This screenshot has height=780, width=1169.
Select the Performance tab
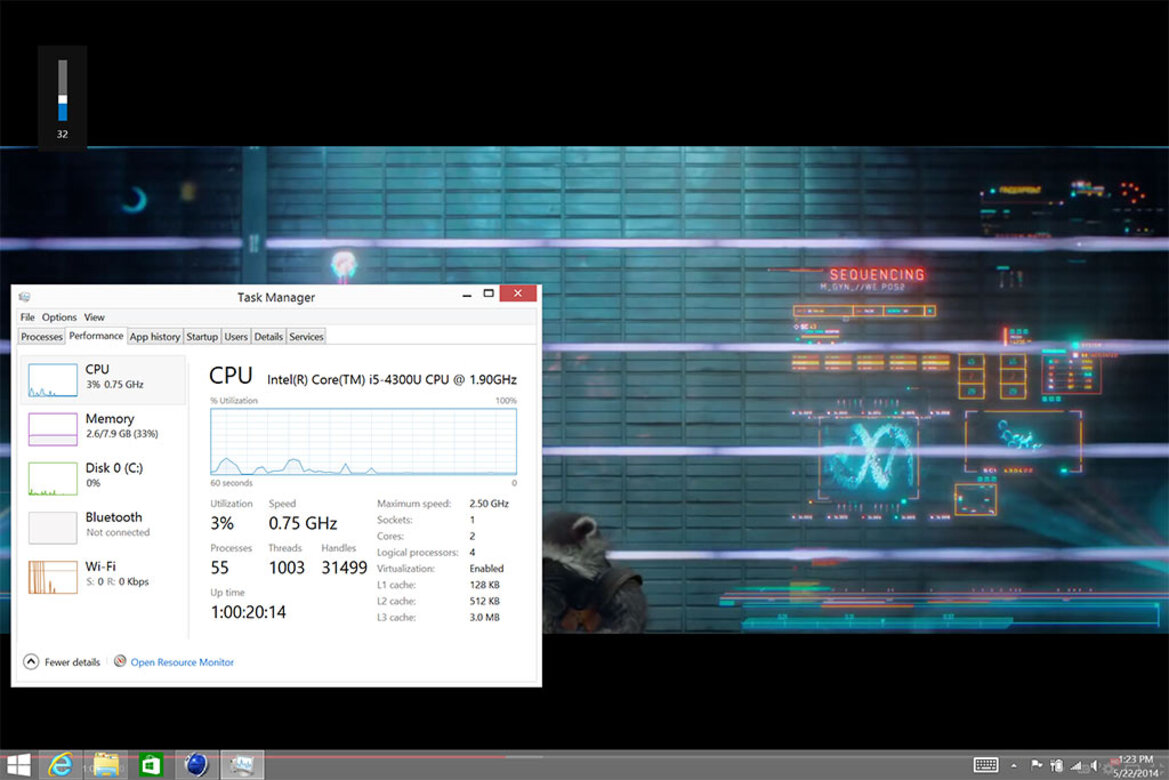pyautogui.click(x=96, y=336)
